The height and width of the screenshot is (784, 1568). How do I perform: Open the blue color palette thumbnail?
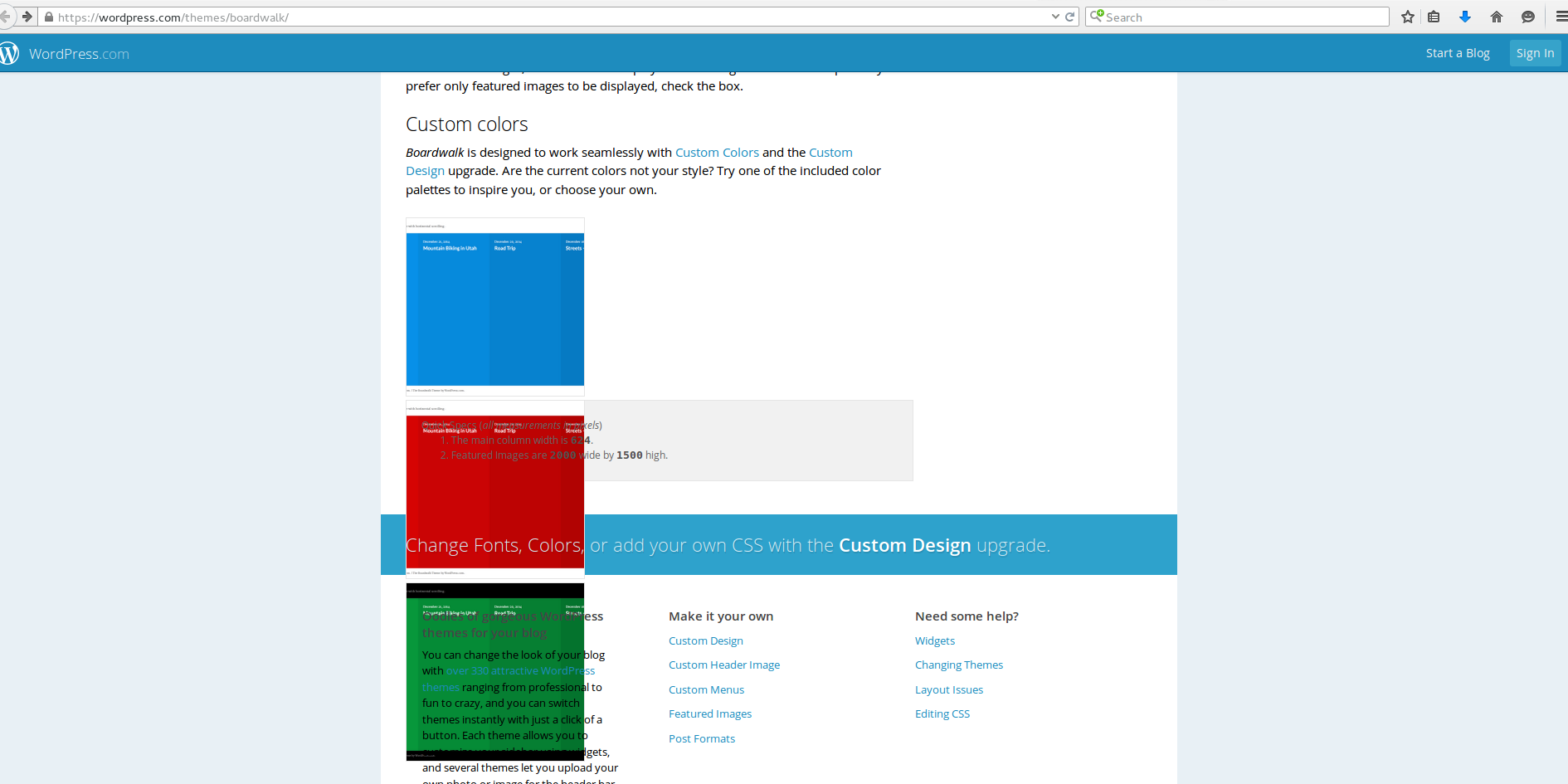click(x=495, y=307)
